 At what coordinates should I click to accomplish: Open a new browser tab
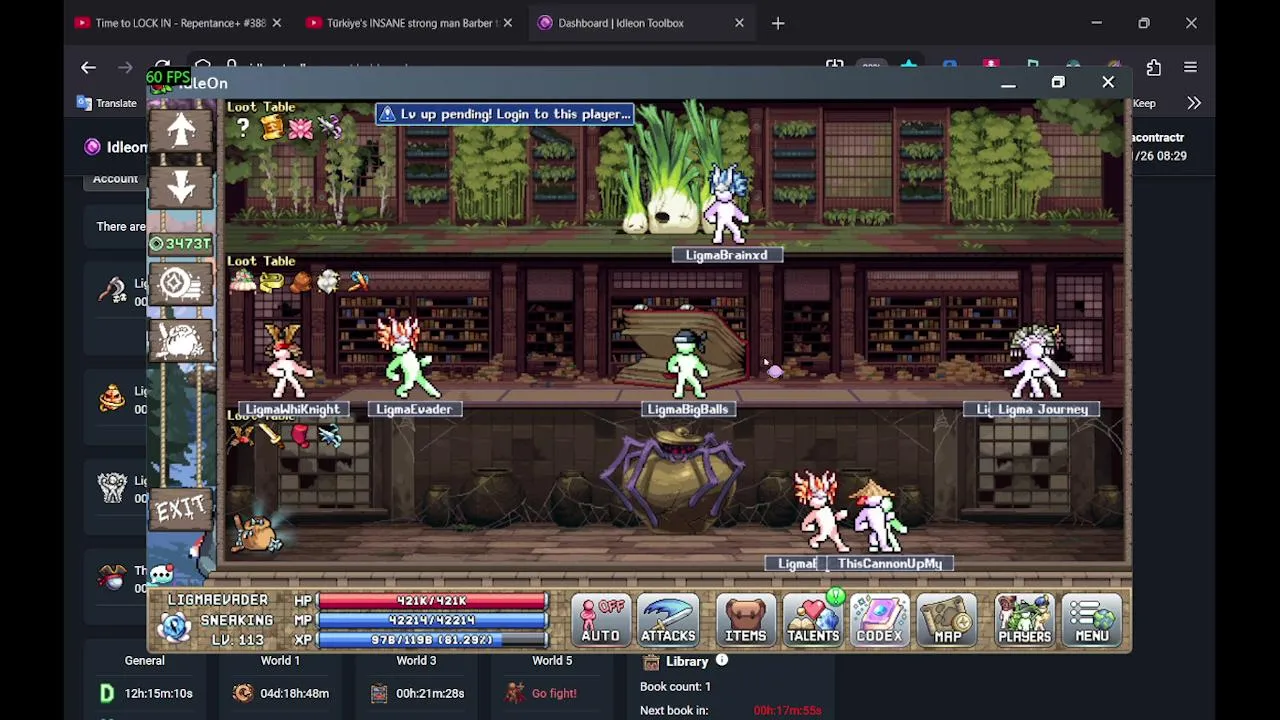coord(778,23)
